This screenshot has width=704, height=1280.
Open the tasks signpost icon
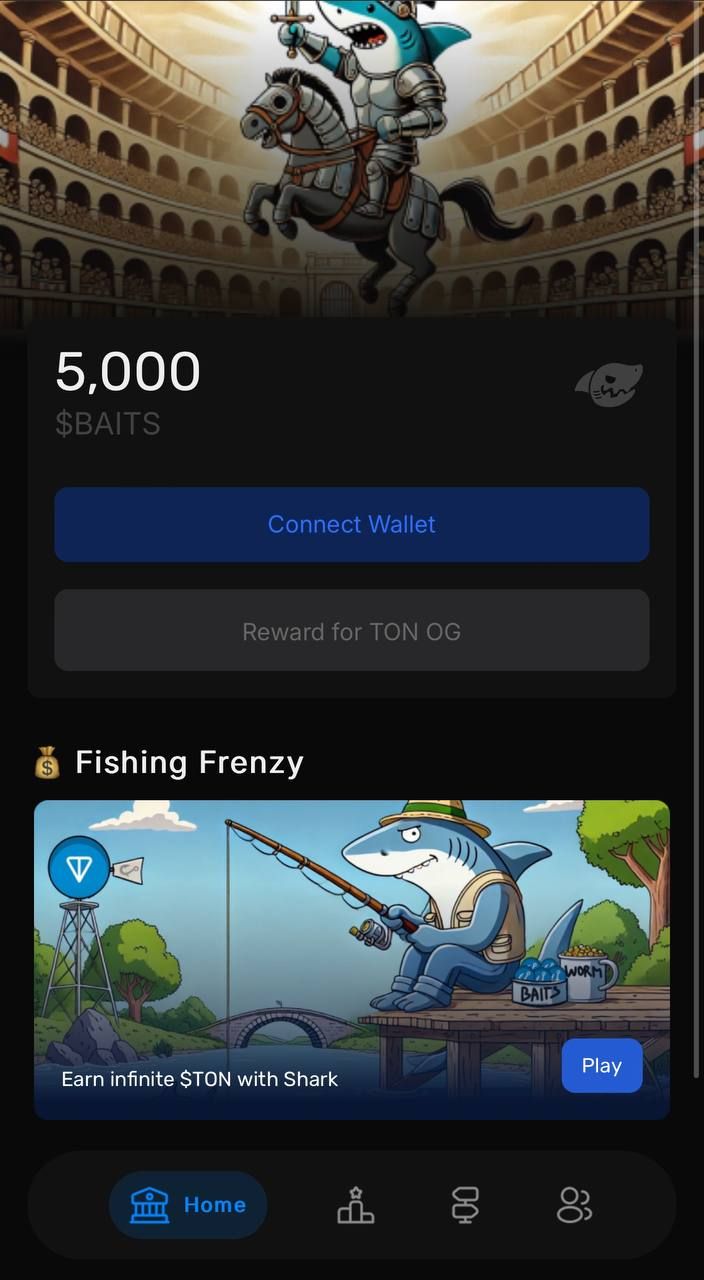(x=463, y=1206)
